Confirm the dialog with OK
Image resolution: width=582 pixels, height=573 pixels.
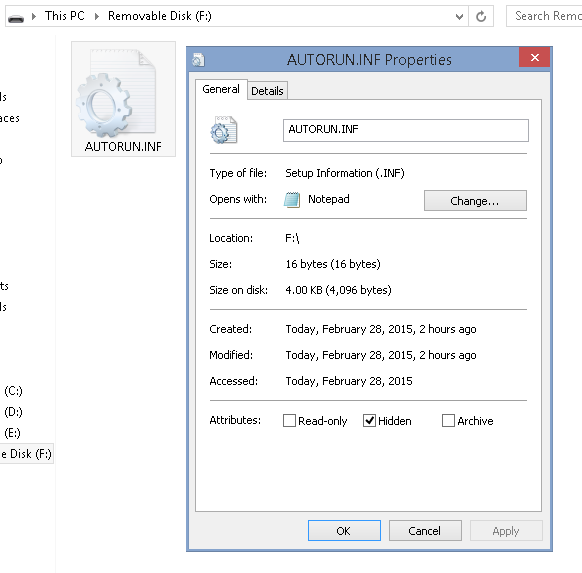click(x=344, y=531)
